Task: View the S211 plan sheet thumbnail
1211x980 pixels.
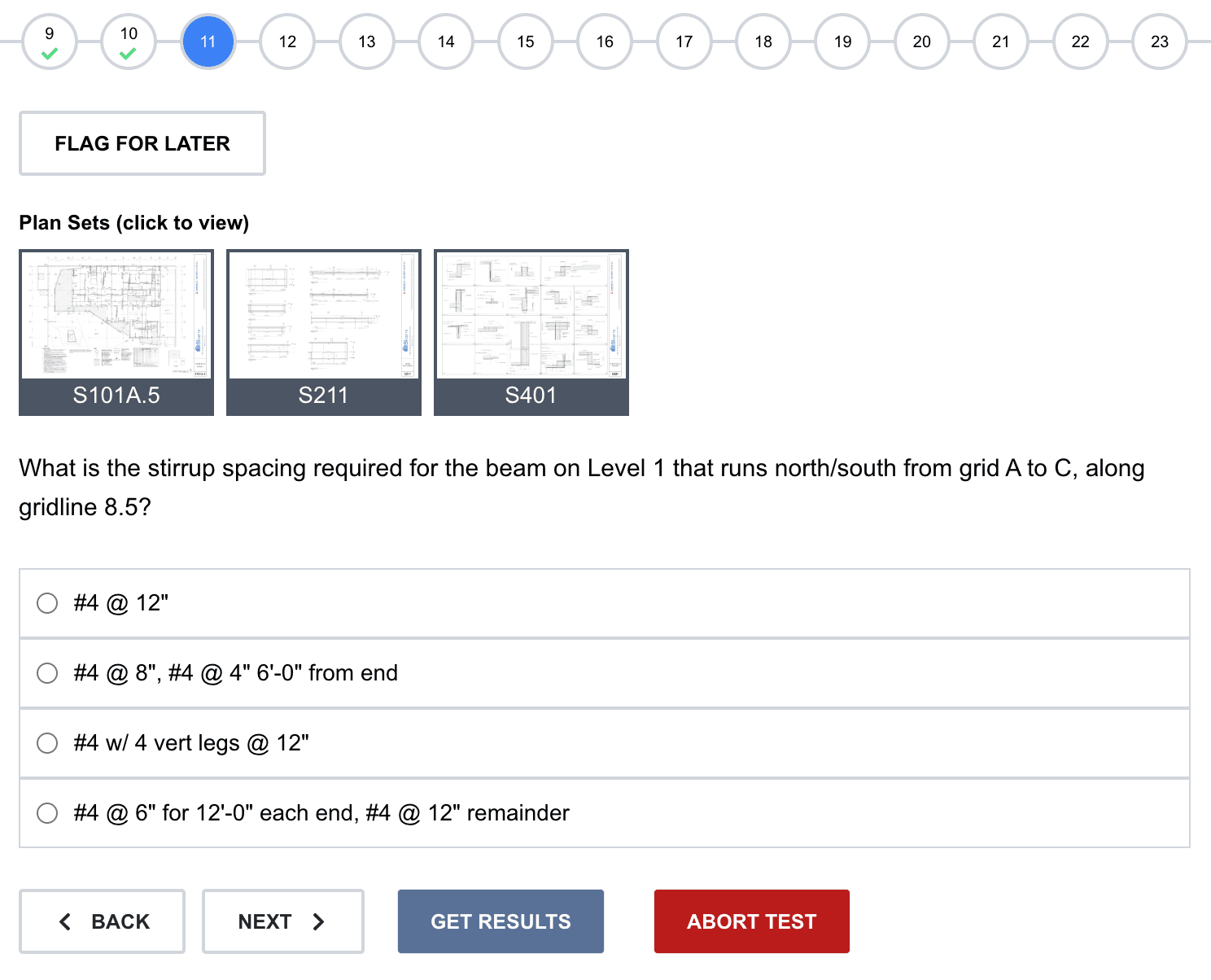Action: coord(324,332)
